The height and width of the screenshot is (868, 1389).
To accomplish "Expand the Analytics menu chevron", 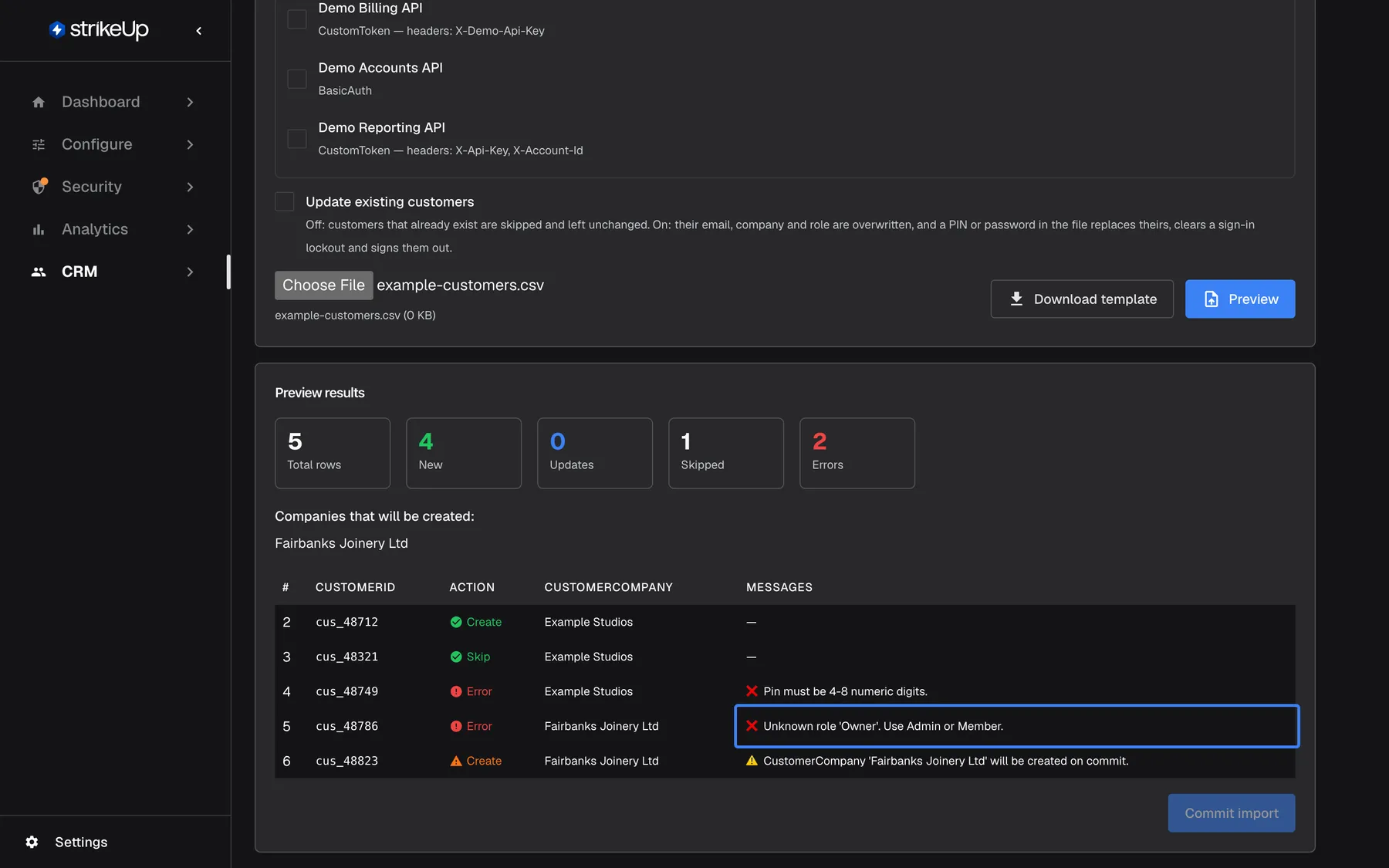I will 190,230.
